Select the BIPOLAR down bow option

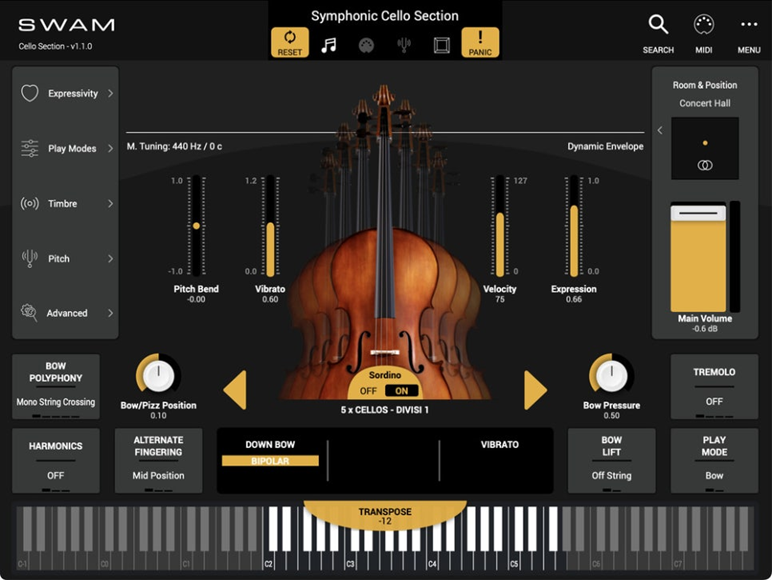click(270, 461)
